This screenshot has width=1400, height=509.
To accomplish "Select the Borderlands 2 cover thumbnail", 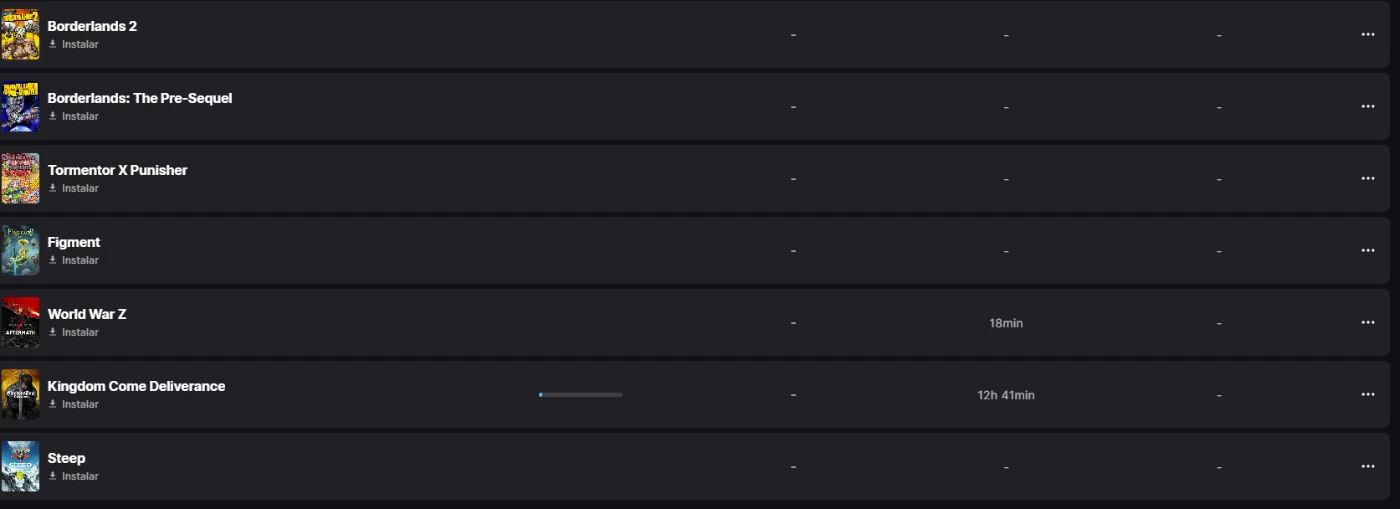I will [20, 35].
